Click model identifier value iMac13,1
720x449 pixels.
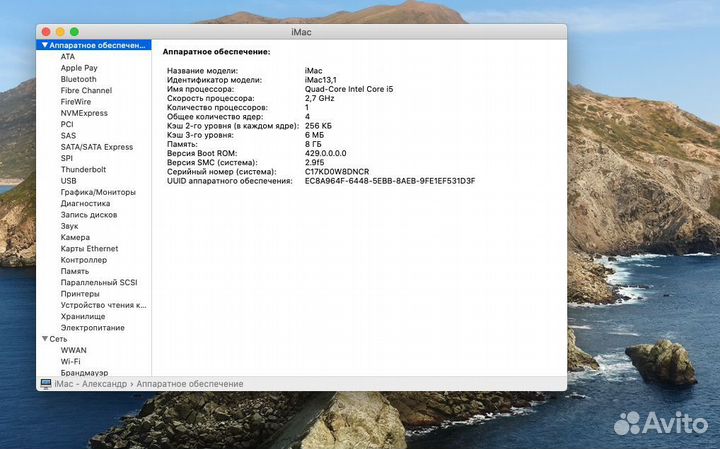click(x=321, y=80)
